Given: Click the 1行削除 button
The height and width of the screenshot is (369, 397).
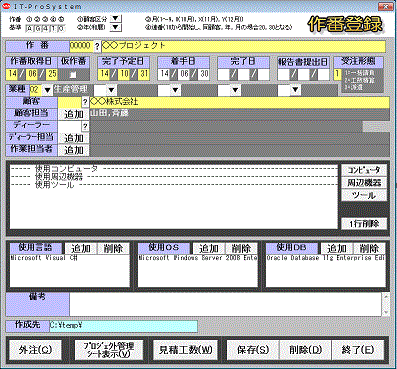Looking at the screenshot, I should click(364, 224).
